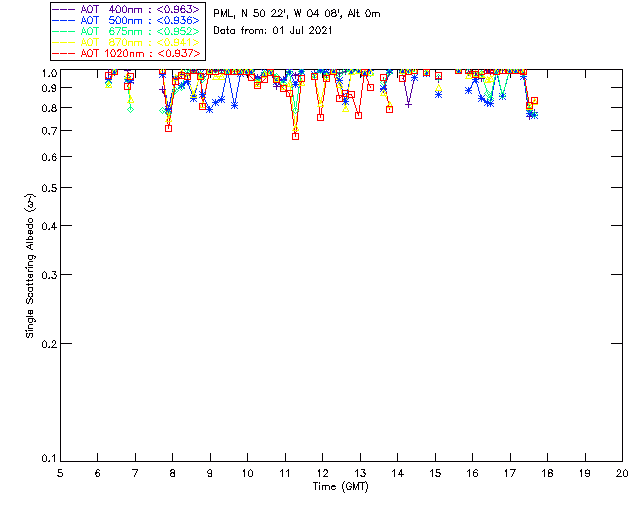640x512 pixels.
Task: Select the 'AOT 675nm : <0.952>' legend entry
Action: pyautogui.click(x=127, y=31)
